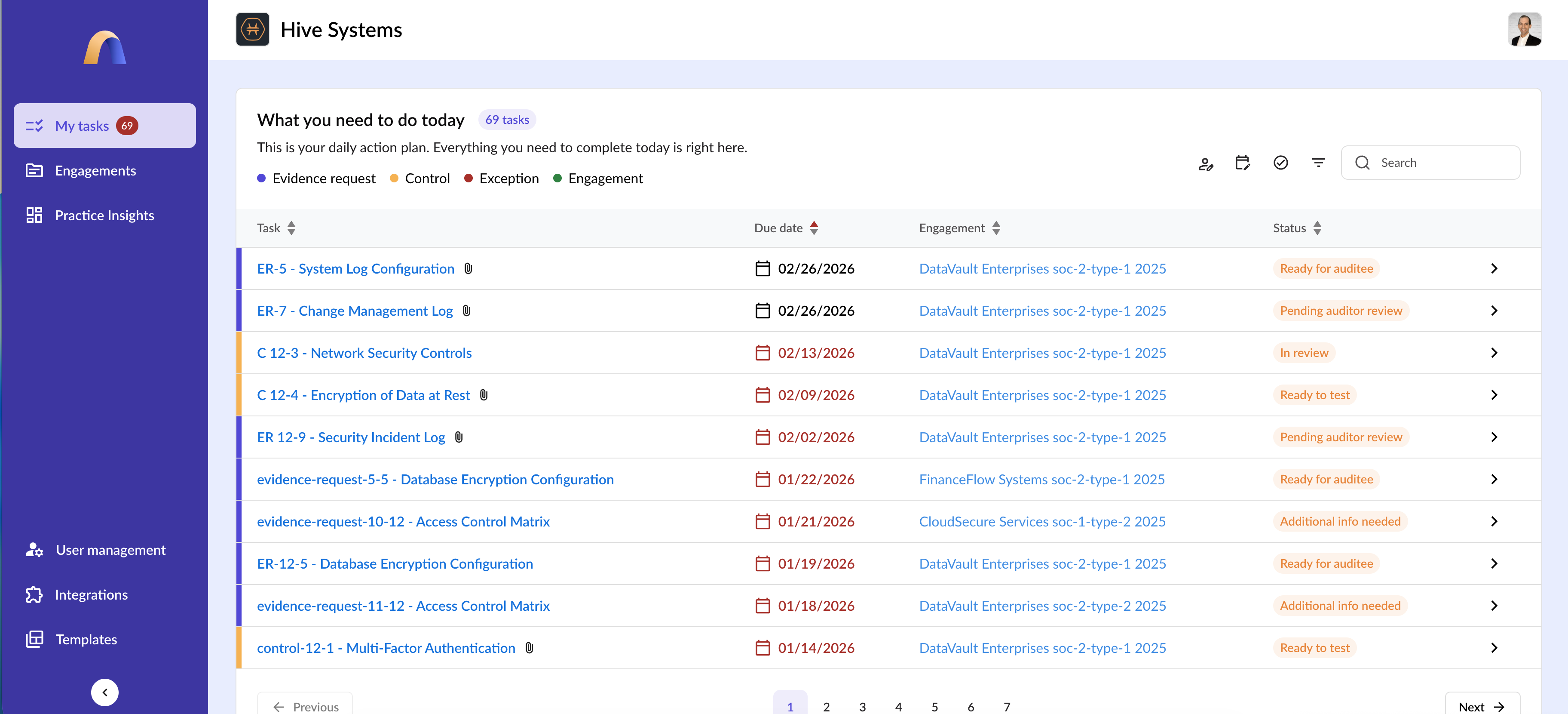The width and height of the screenshot is (1568, 714).
Task: Click attachment paperclip on ER-5 System Log Configuration
Action: click(468, 269)
